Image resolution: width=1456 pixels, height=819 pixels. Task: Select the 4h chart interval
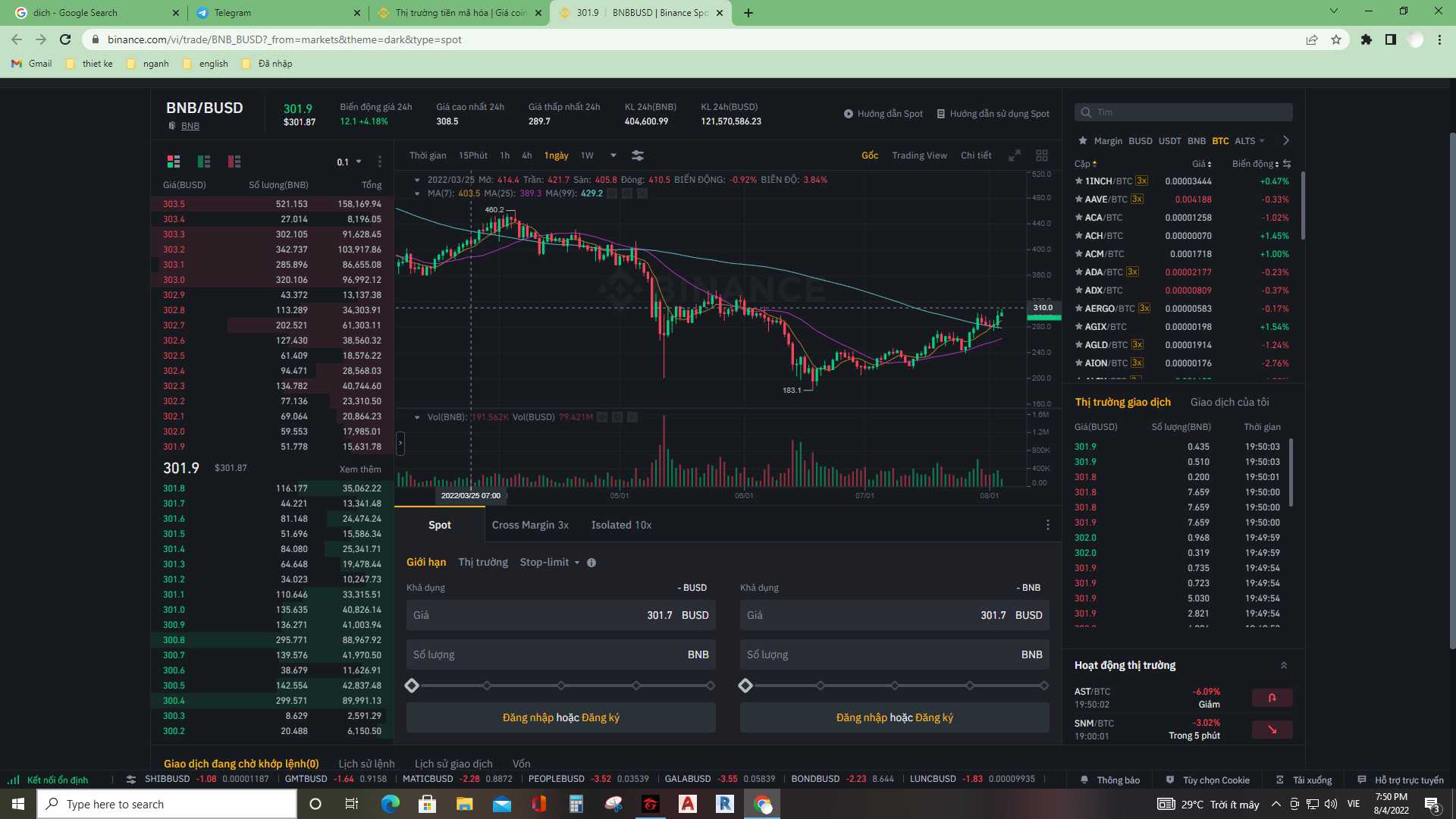tap(527, 155)
